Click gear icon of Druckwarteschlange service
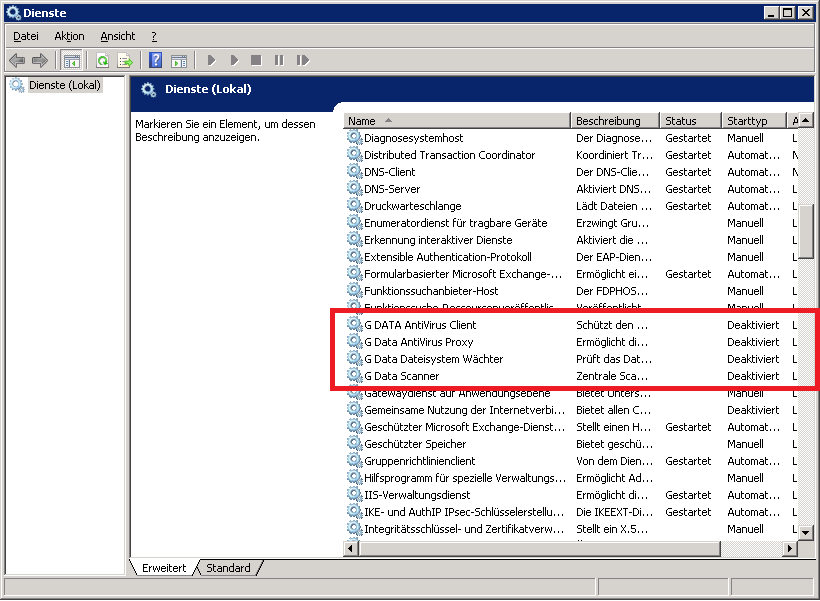 pos(355,206)
